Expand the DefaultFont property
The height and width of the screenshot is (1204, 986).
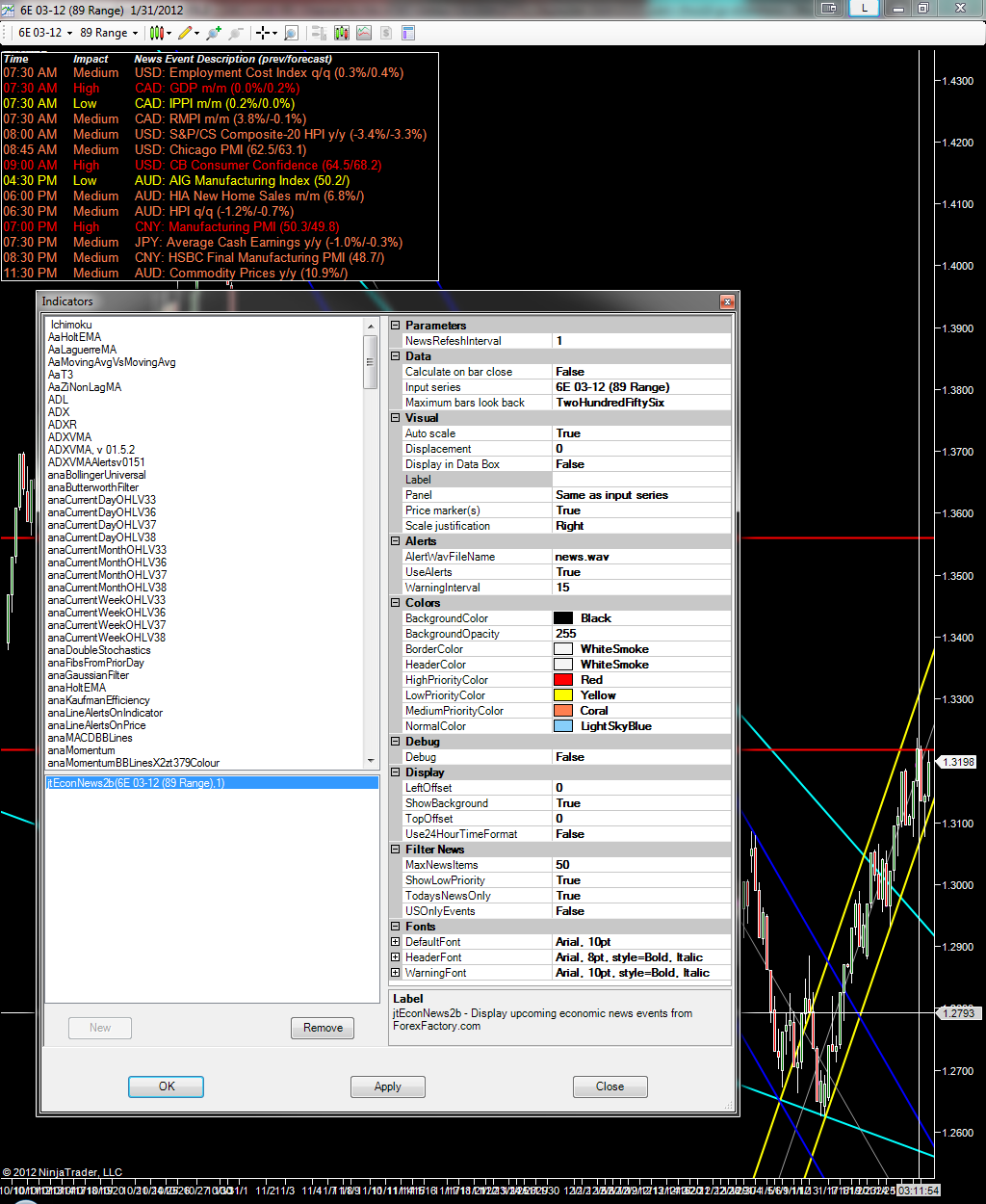click(396, 942)
